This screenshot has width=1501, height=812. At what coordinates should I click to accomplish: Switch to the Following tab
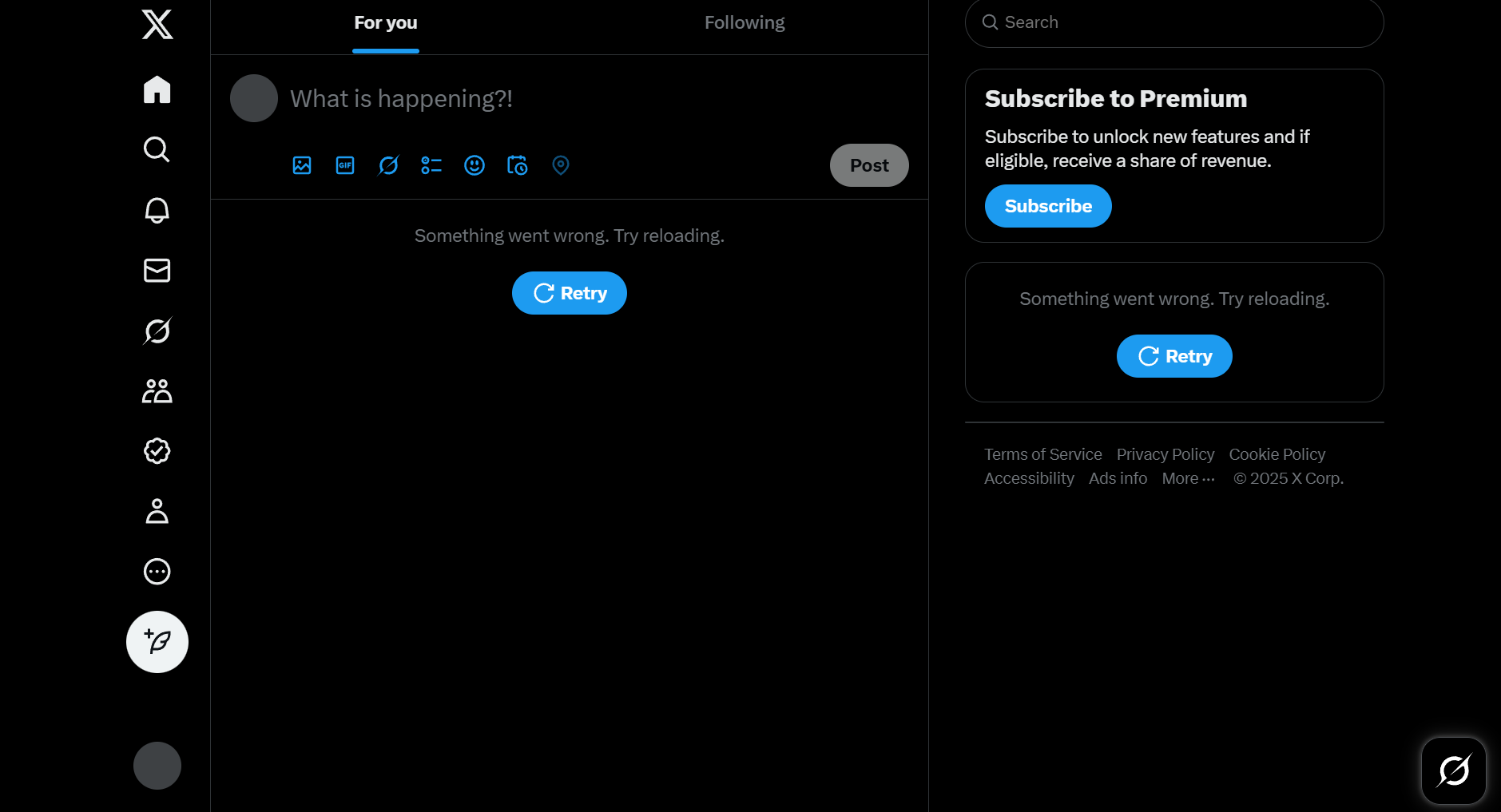(745, 23)
